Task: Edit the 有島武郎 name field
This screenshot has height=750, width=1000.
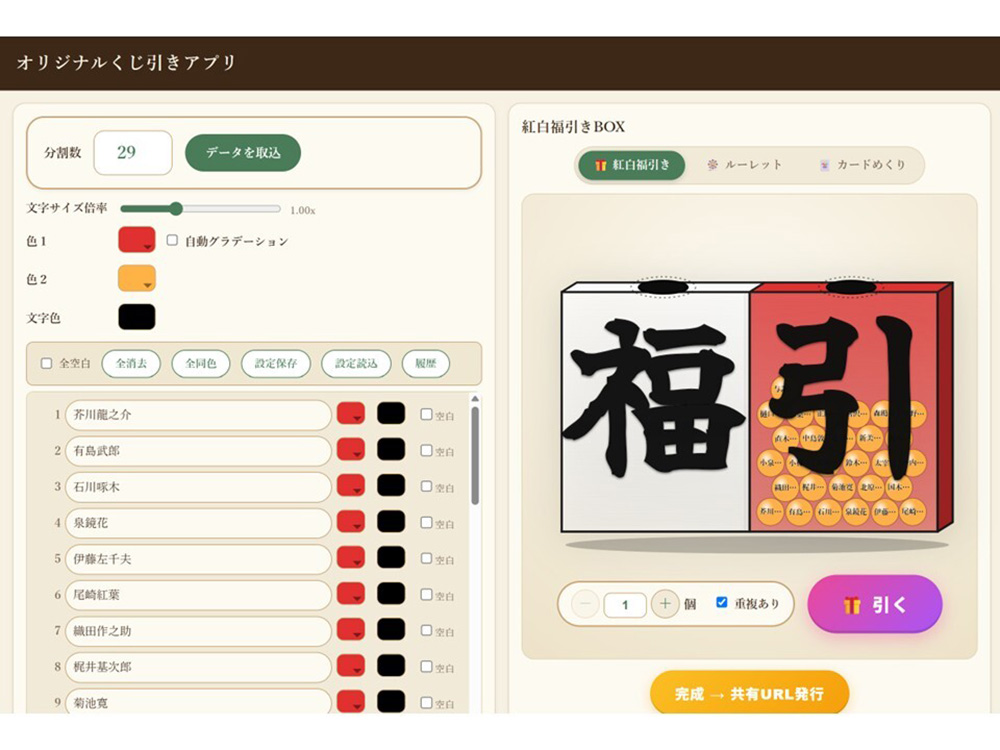Action: (198, 451)
